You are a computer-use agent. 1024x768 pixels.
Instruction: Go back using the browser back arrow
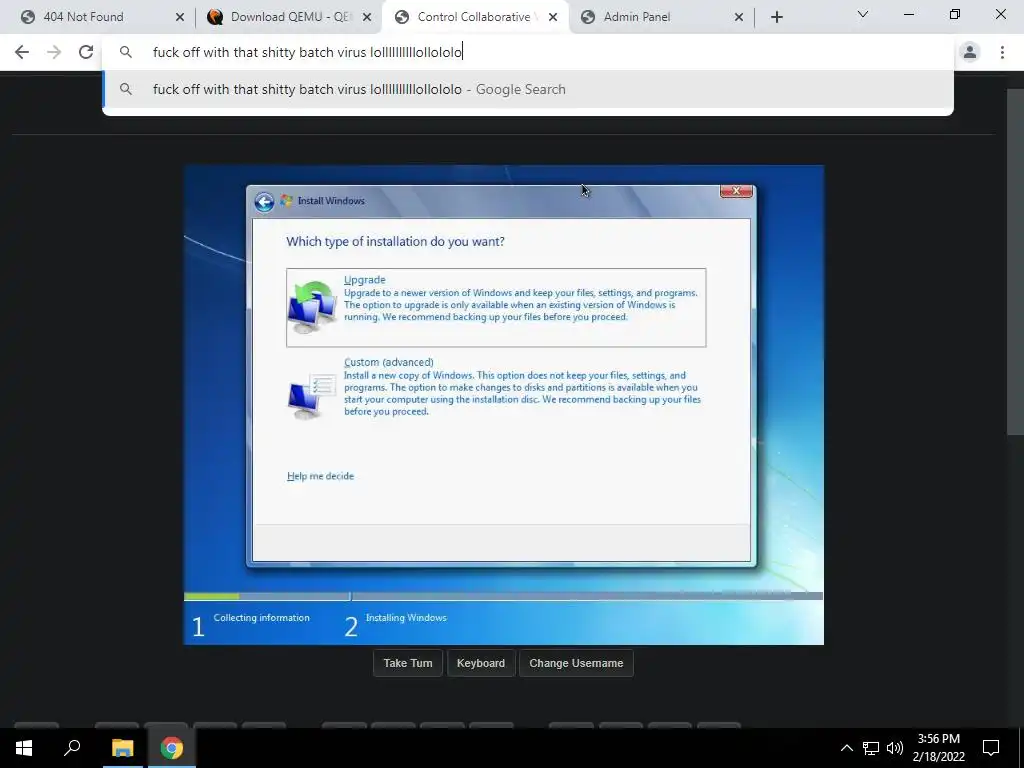click(22, 52)
